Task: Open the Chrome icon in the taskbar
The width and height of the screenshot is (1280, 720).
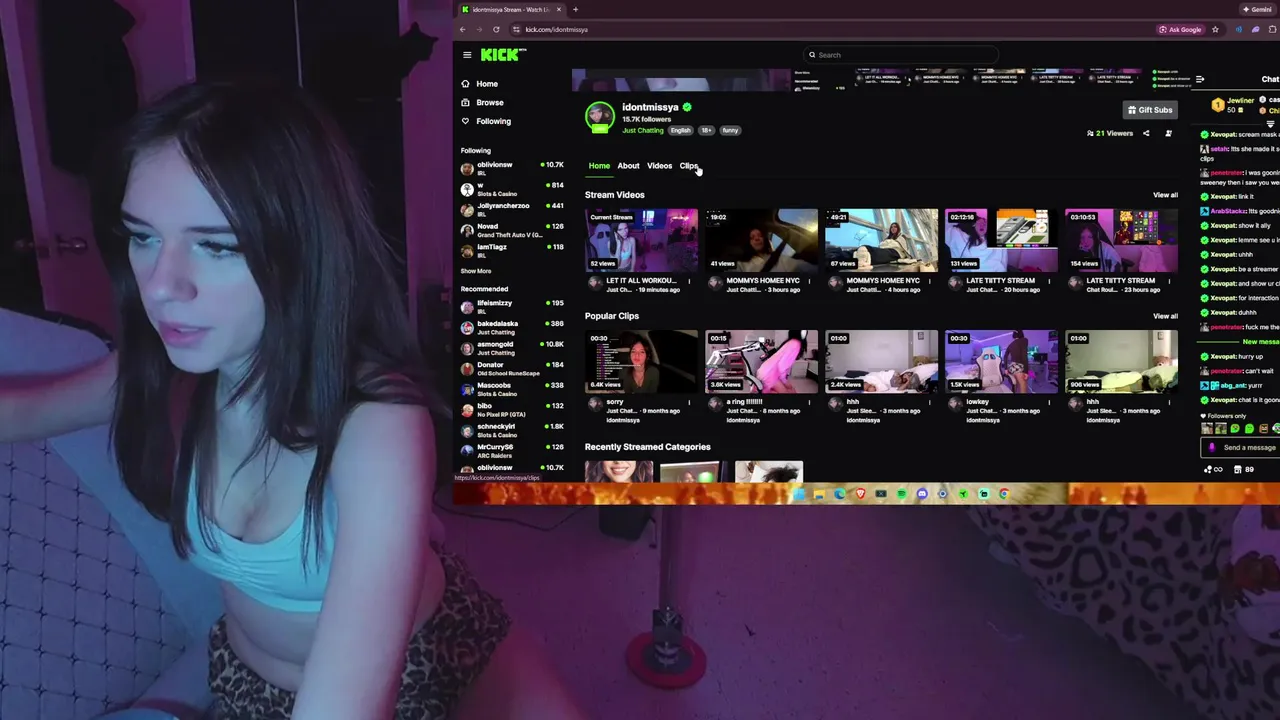Action: pyautogui.click(x=1004, y=494)
